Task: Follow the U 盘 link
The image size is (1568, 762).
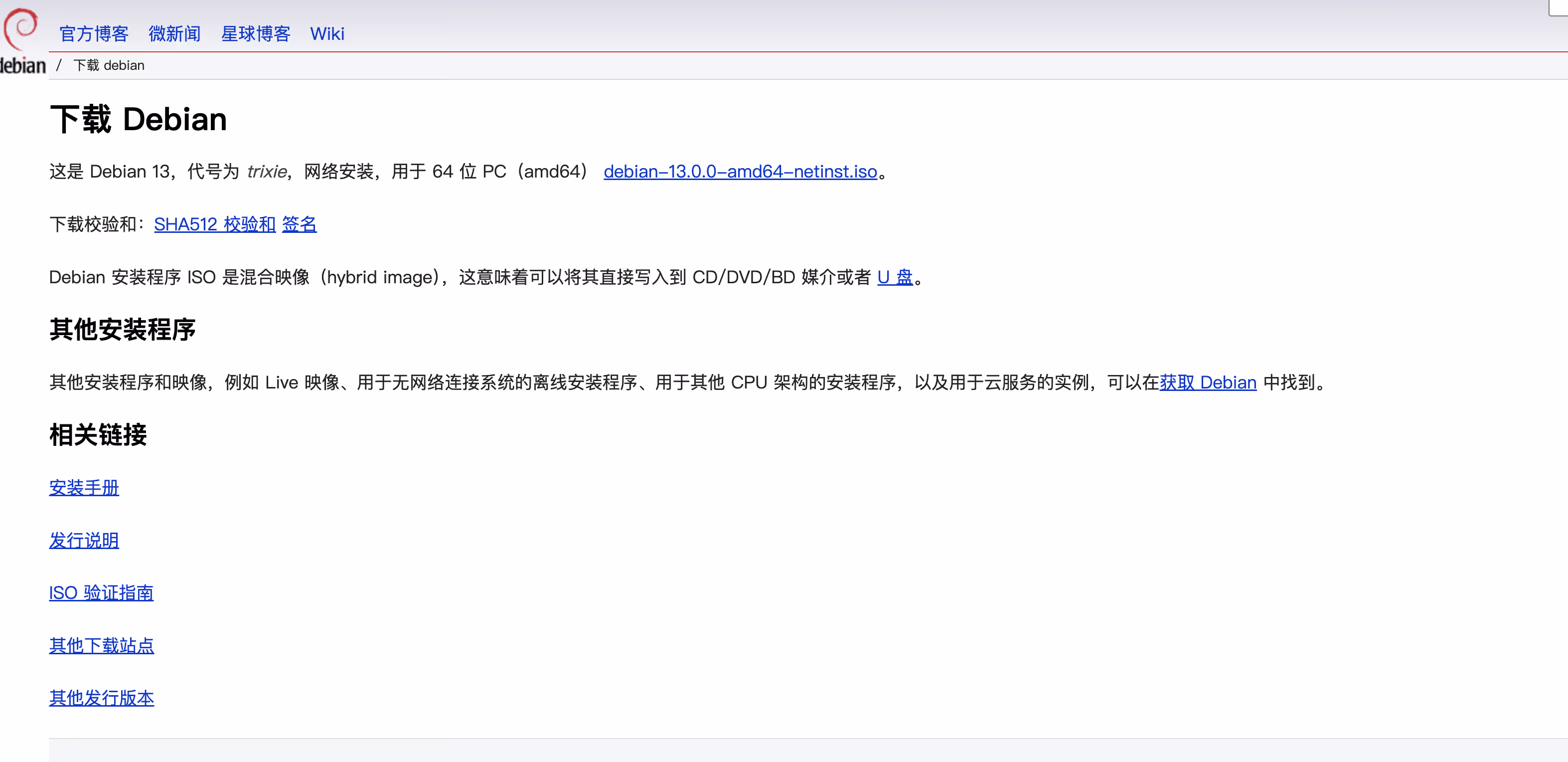Action: (x=895, y=277)
